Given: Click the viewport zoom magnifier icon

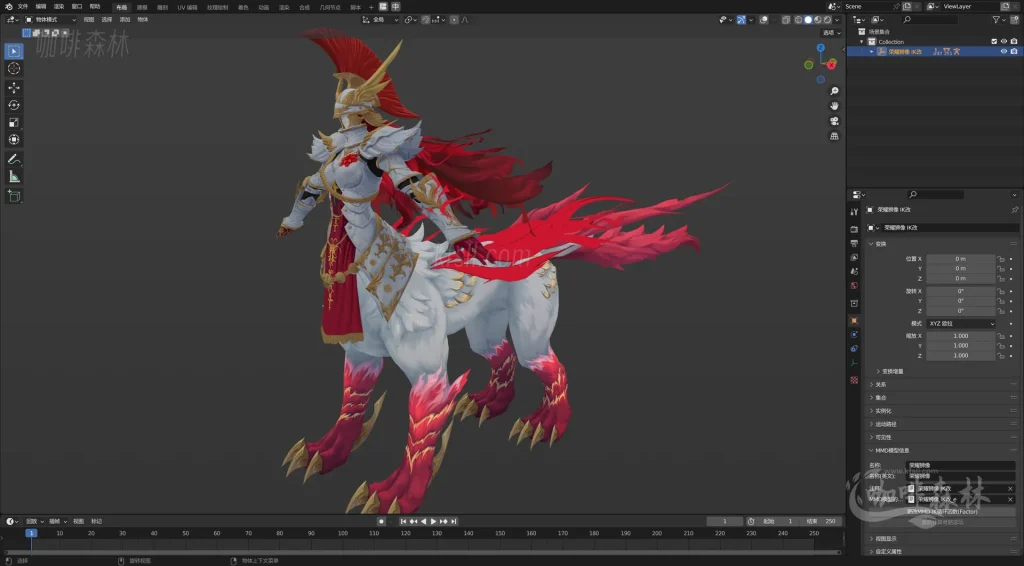Looking at the screenshot, I should click(834, 91).
